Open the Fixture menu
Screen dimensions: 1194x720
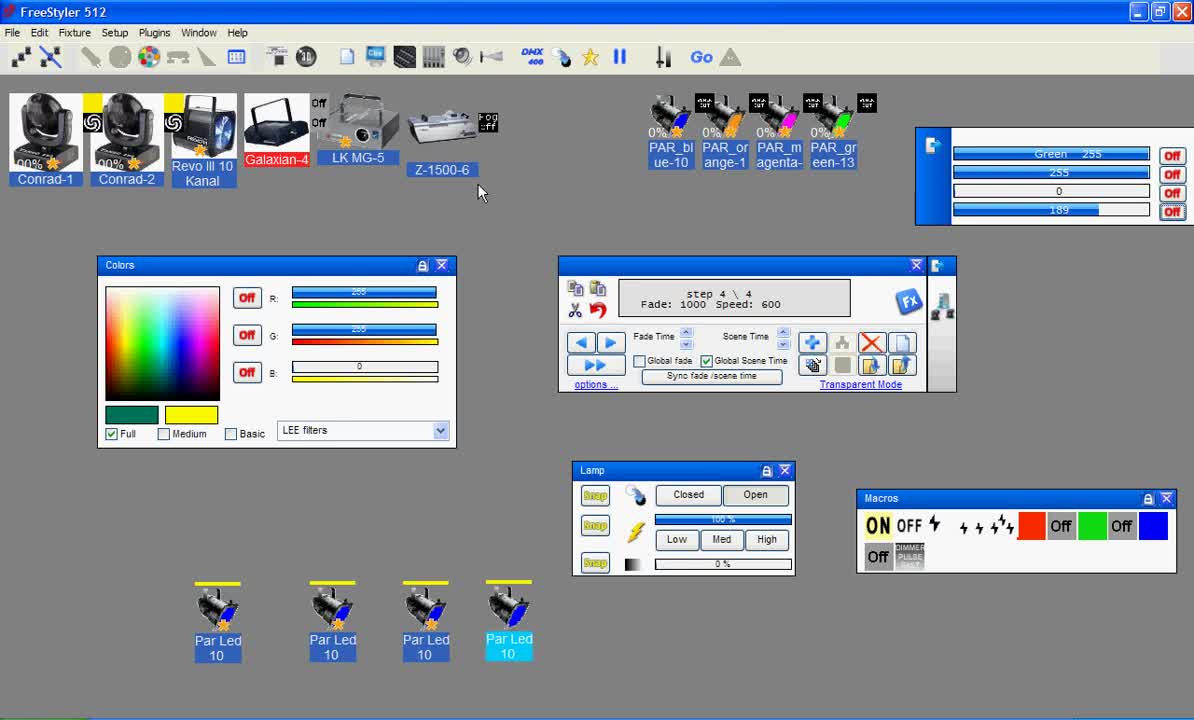74,32
